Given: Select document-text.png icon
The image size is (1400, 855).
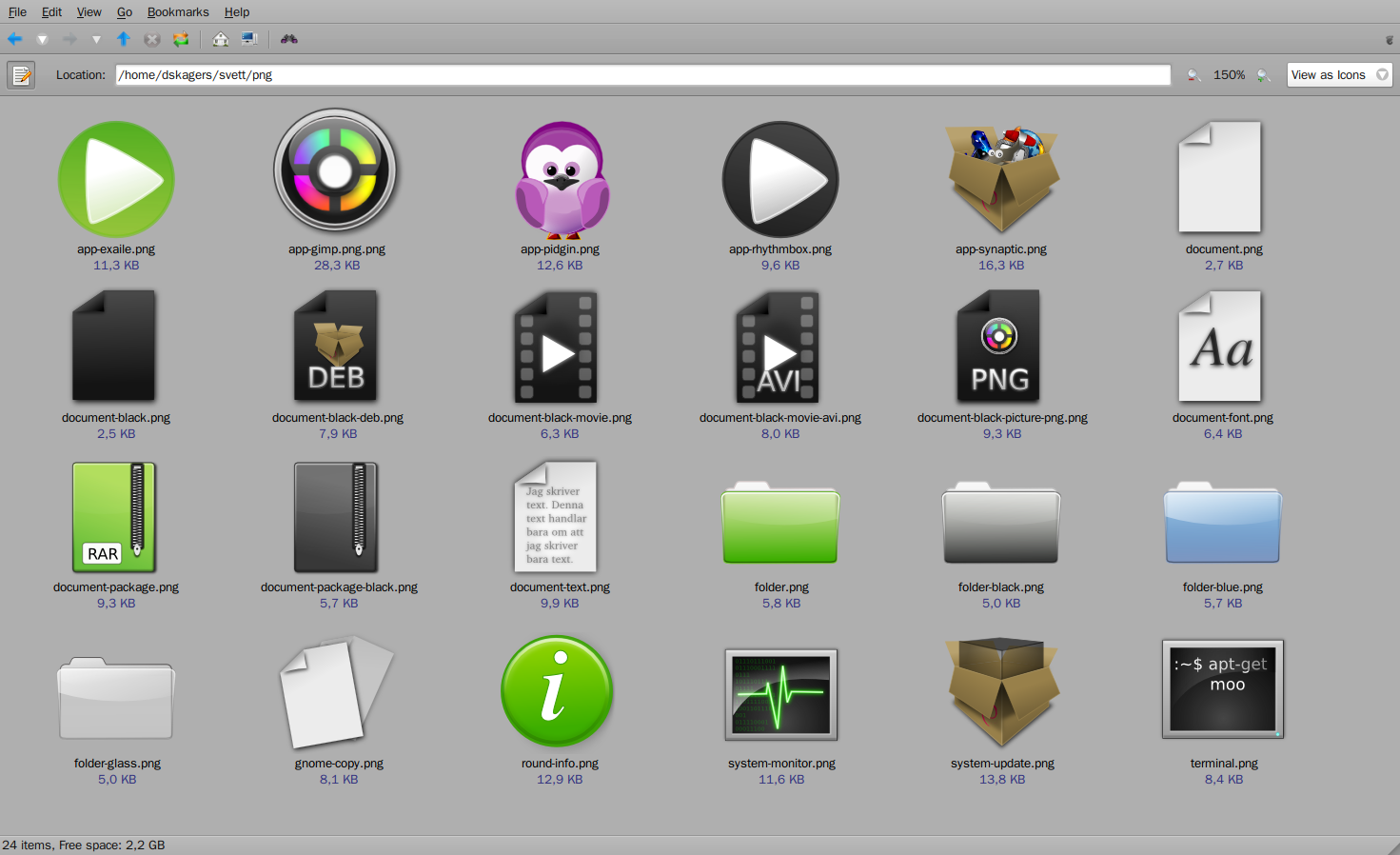Looking at the screenshot, I should click(556, 517).
